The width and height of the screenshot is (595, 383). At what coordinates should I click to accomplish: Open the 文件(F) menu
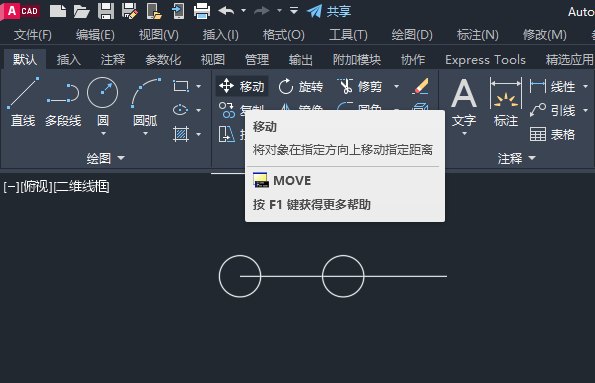pos(33,35)
